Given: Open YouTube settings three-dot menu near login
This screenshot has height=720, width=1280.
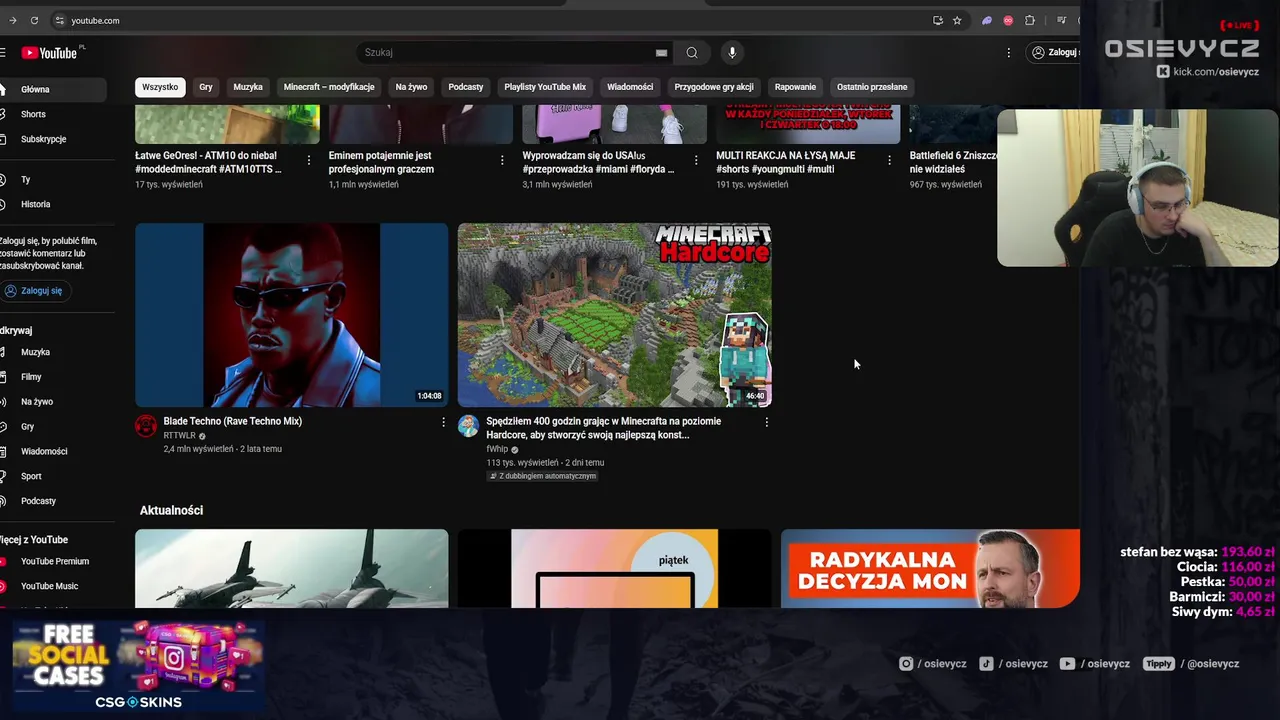Looking at the screenshot, I should 1009,52.
